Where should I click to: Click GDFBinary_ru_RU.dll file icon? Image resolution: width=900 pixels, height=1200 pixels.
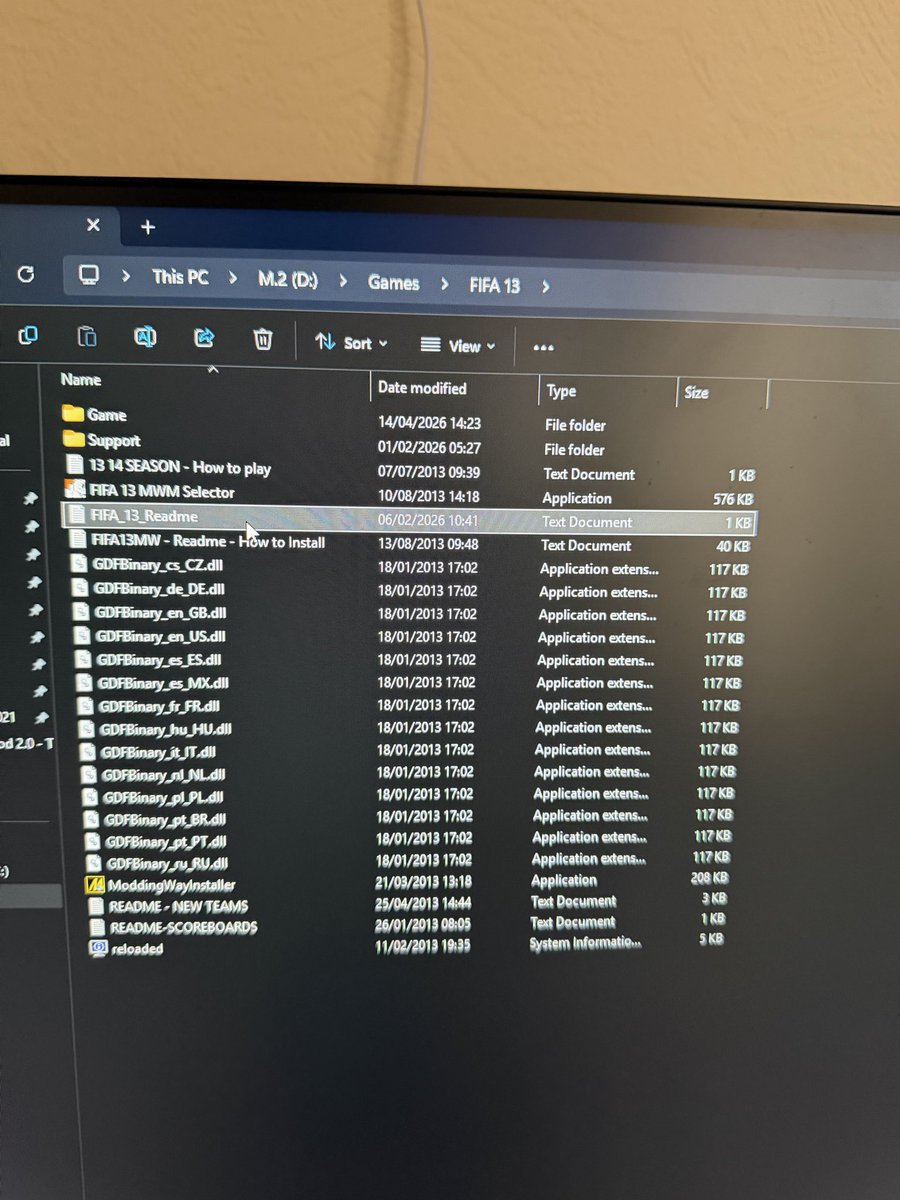tap(95, 862)
